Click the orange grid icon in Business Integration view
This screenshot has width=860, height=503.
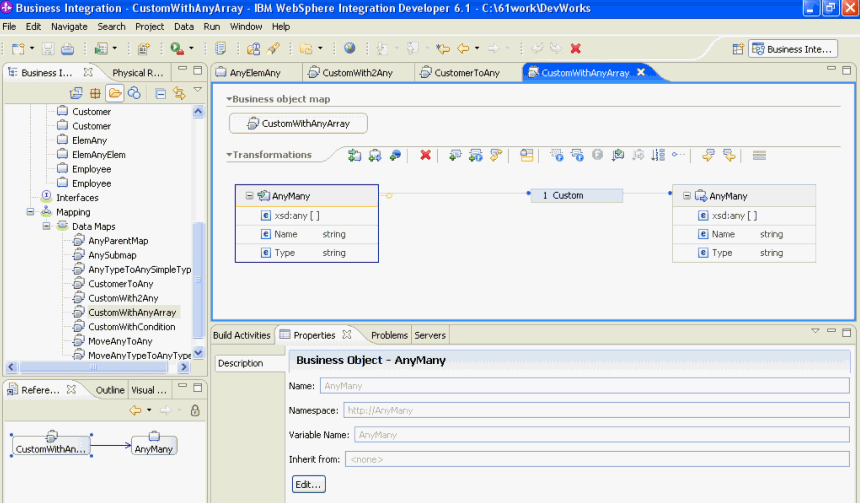click(95, 93)
